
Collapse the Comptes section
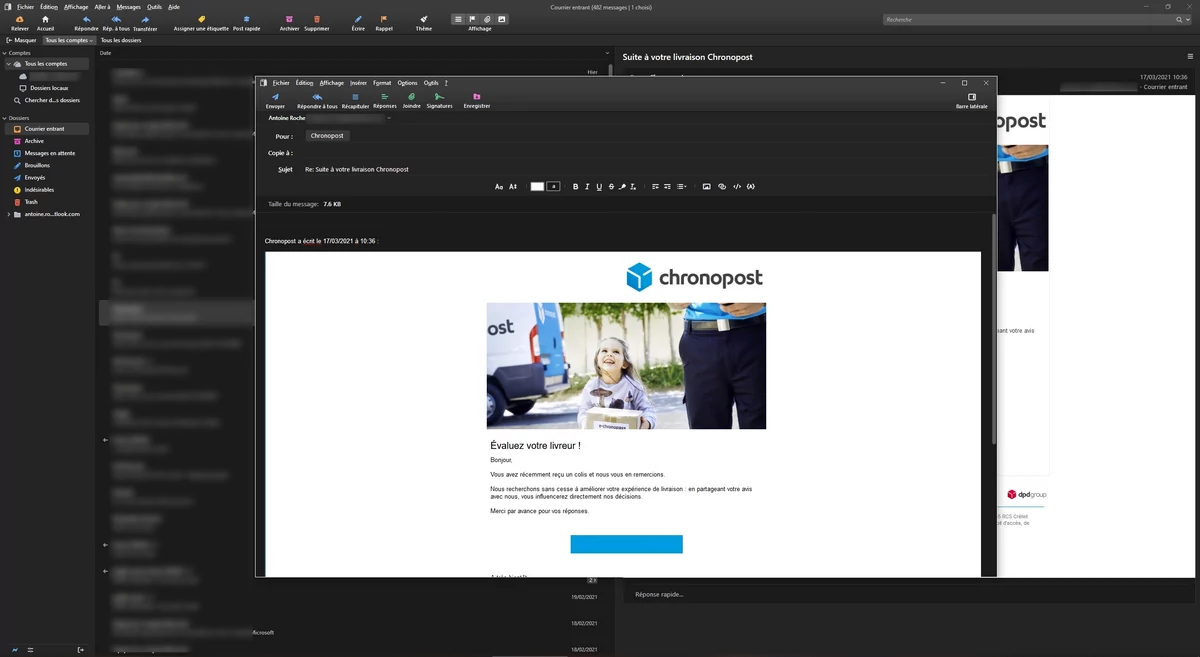click(5, 52)
